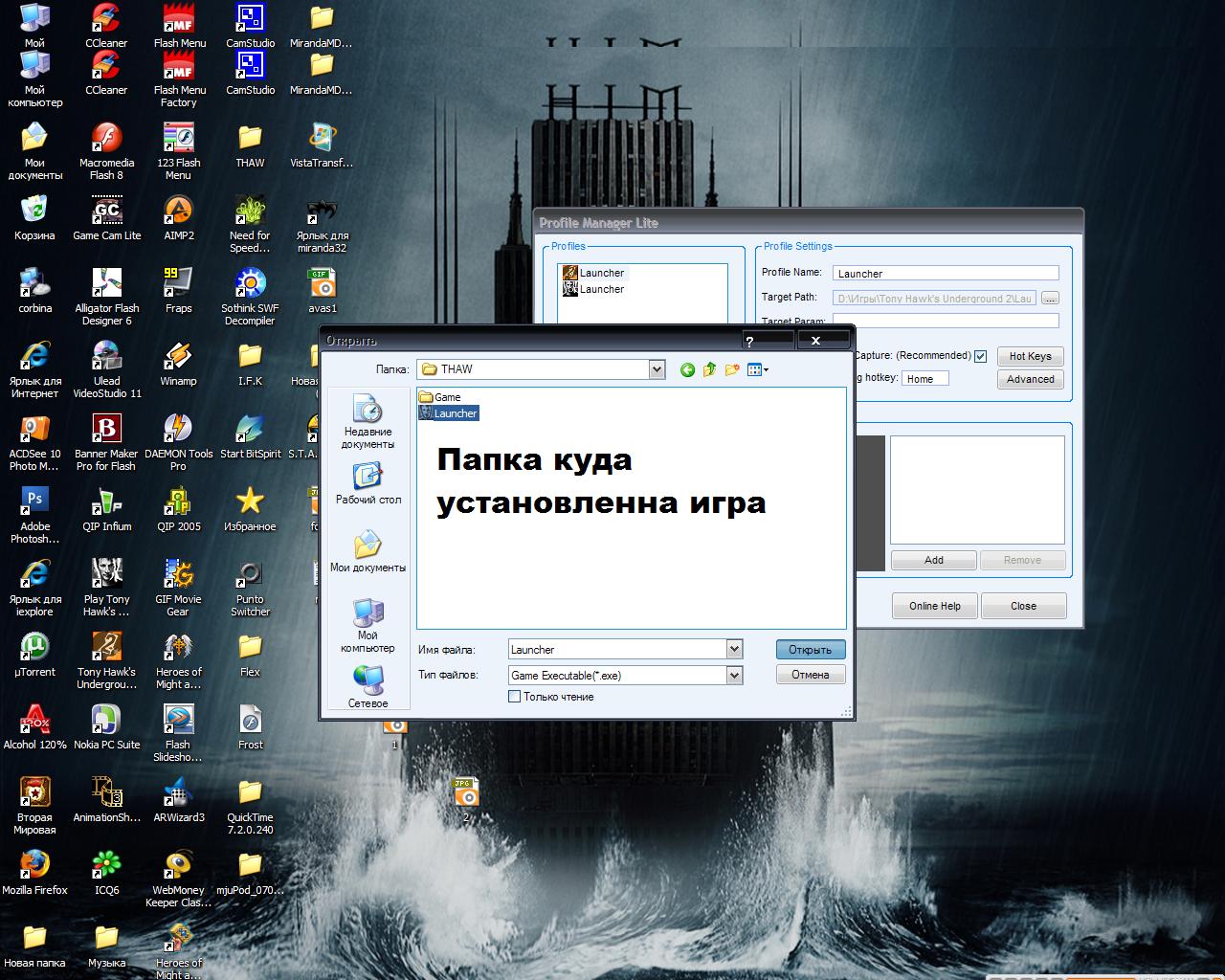Open Сетевое in places bar
This screenshot has width=1225, height=980.
point(367,686)
